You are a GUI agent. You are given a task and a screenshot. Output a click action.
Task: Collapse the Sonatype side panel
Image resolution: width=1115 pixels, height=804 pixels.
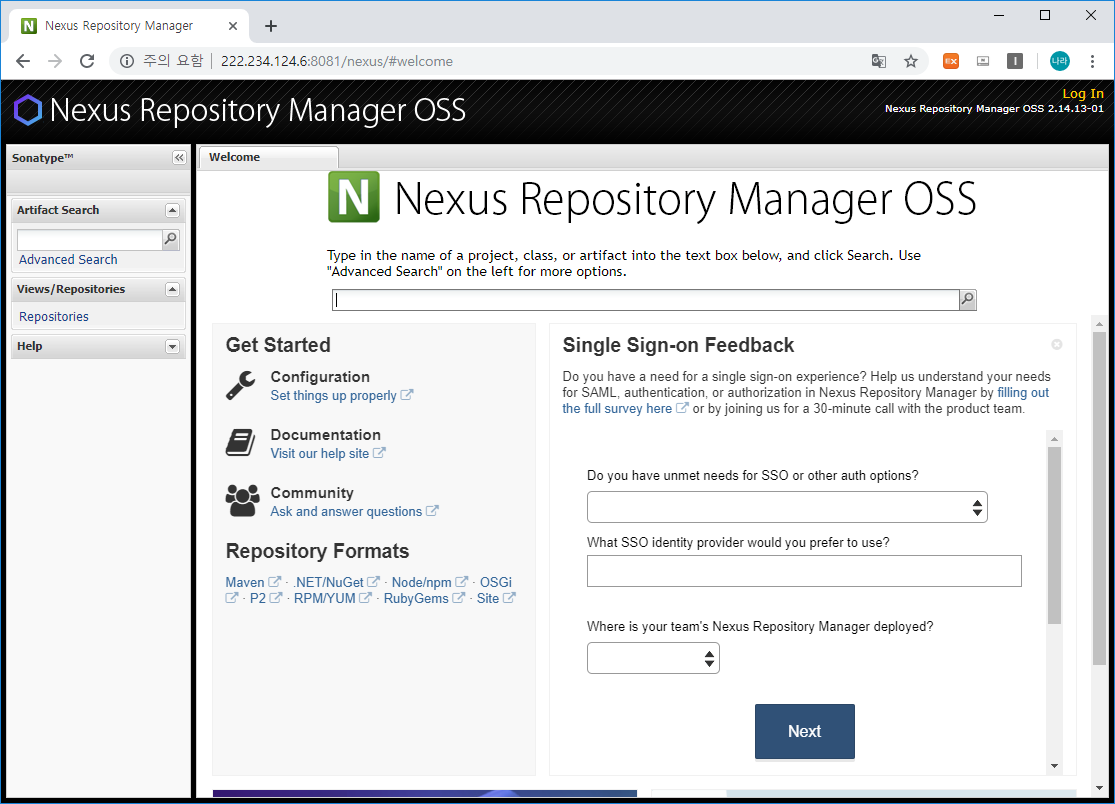(x=179, y=158)
